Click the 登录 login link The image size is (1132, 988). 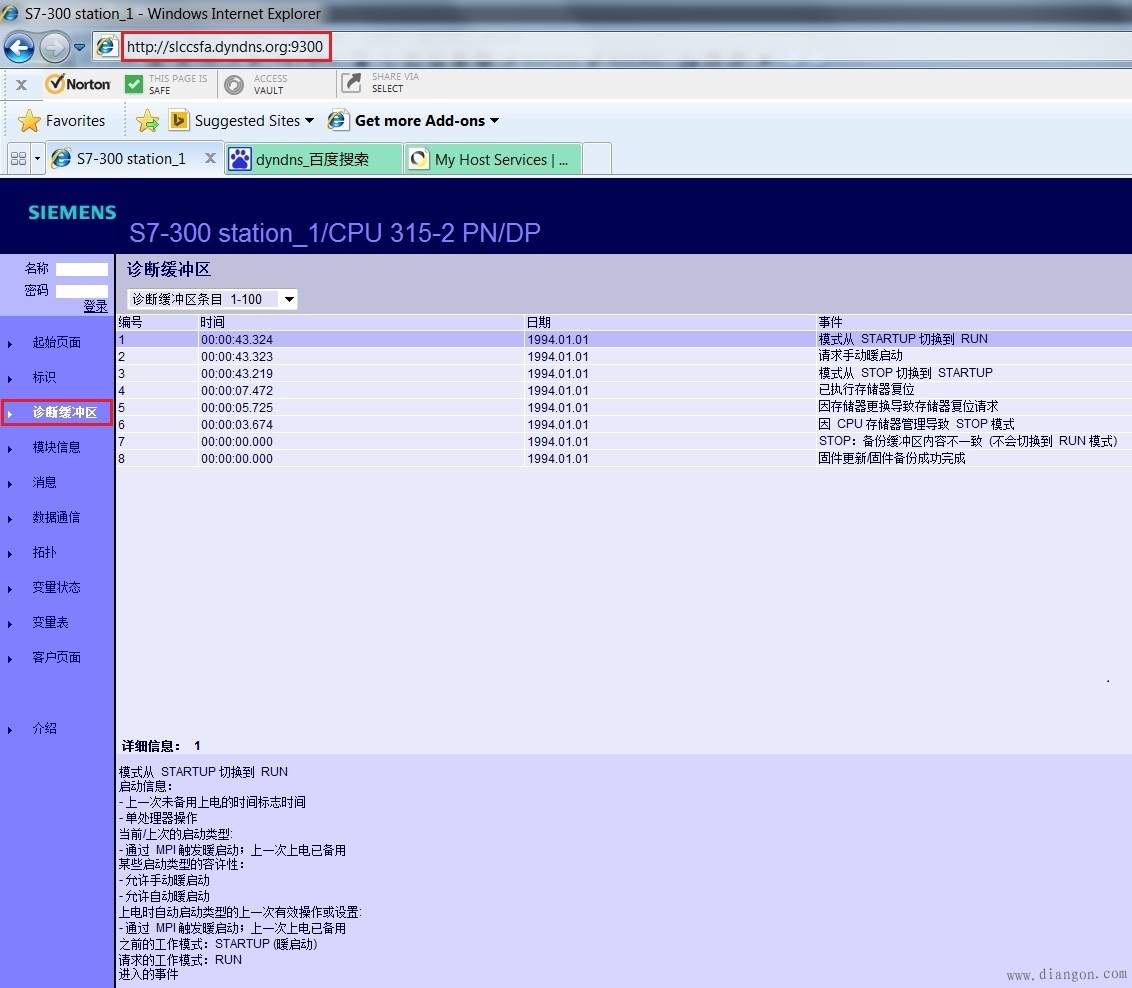click(x=95, y=307)
